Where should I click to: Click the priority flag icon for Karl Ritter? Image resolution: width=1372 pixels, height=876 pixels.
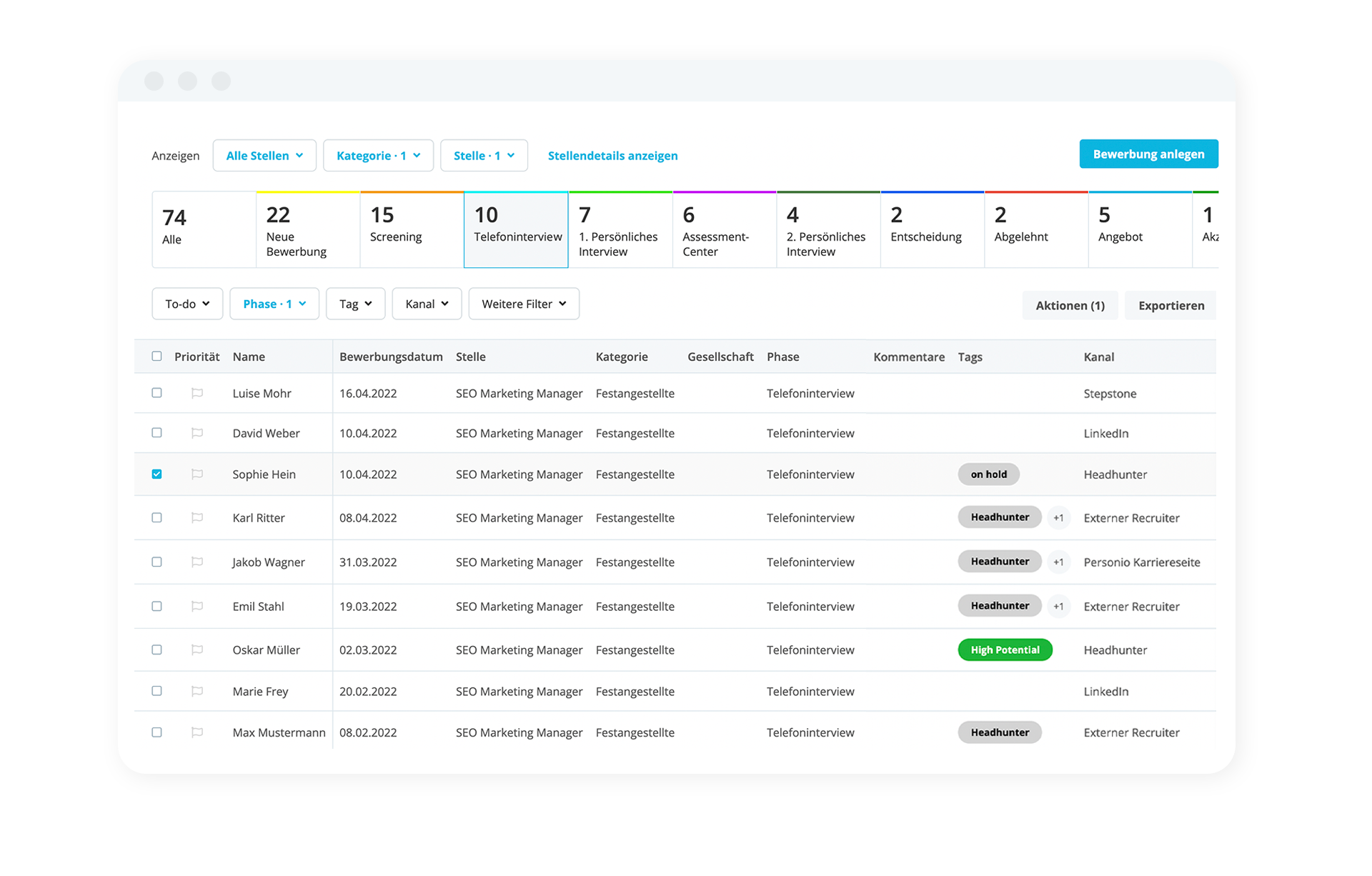[198, 518]
